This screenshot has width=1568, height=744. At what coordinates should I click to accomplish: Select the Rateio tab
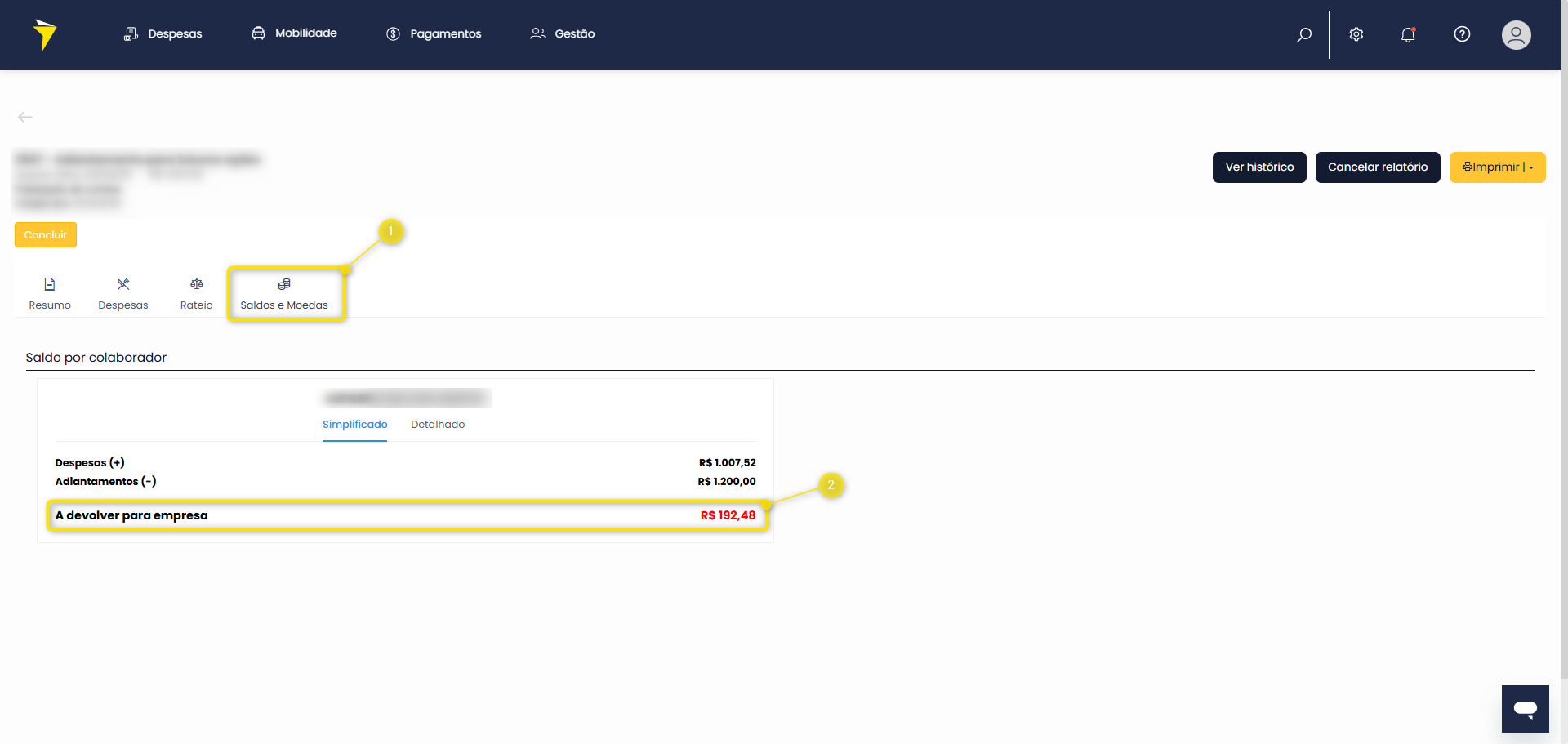coord(196,294)
